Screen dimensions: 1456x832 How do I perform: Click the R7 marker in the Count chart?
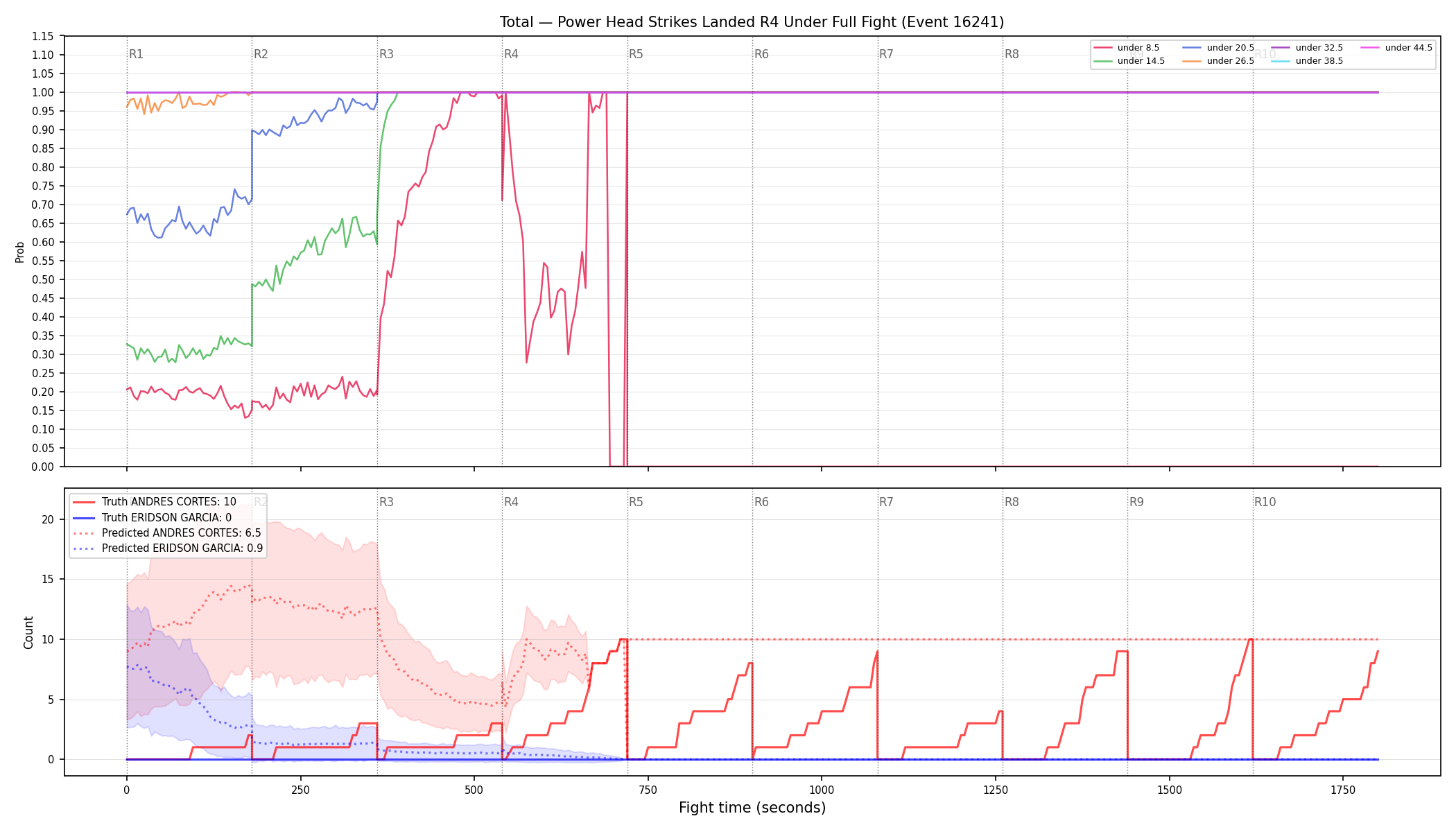click(x=886, y=502)
